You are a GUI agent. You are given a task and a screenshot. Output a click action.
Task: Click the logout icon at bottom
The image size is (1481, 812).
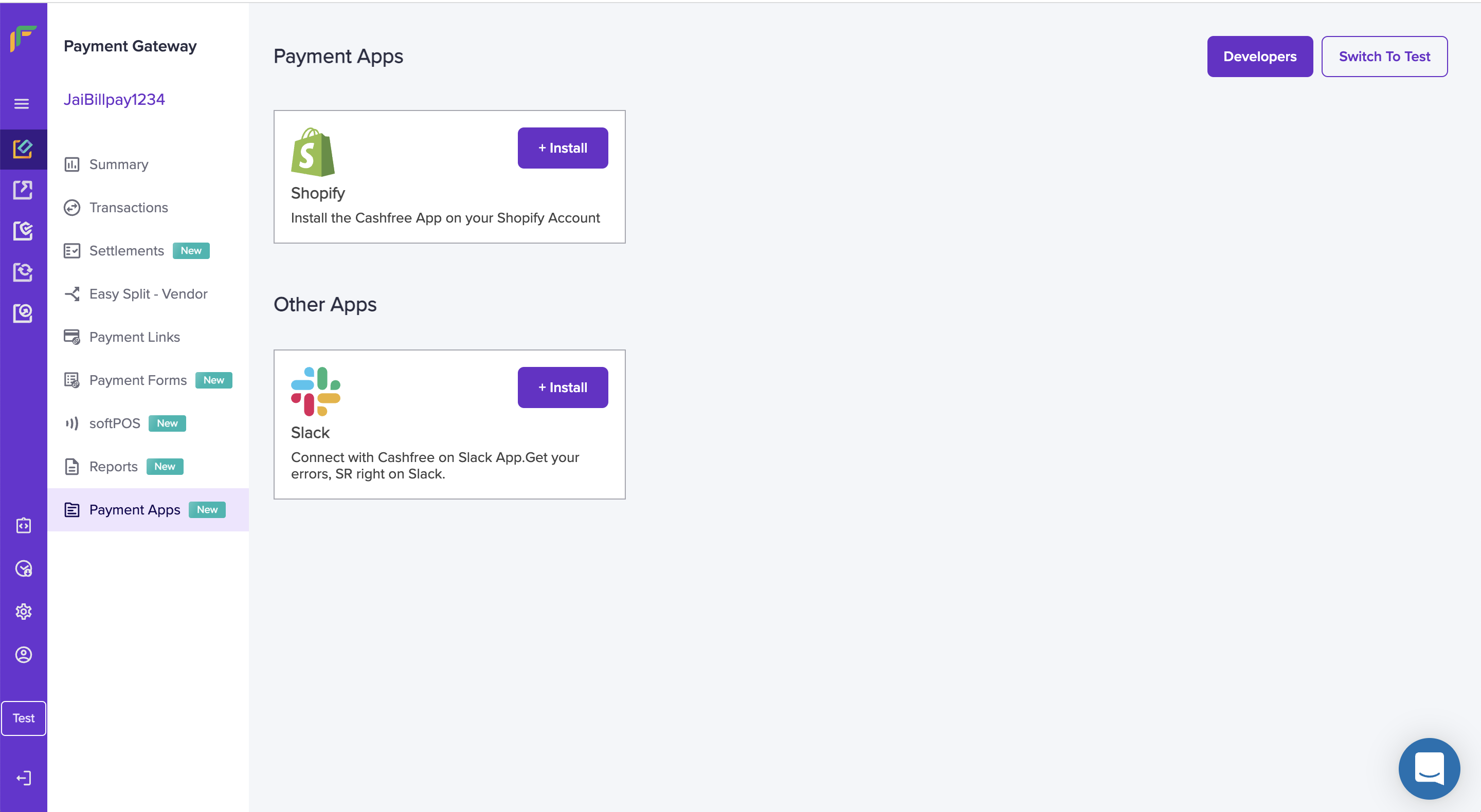tap(24, 778)
